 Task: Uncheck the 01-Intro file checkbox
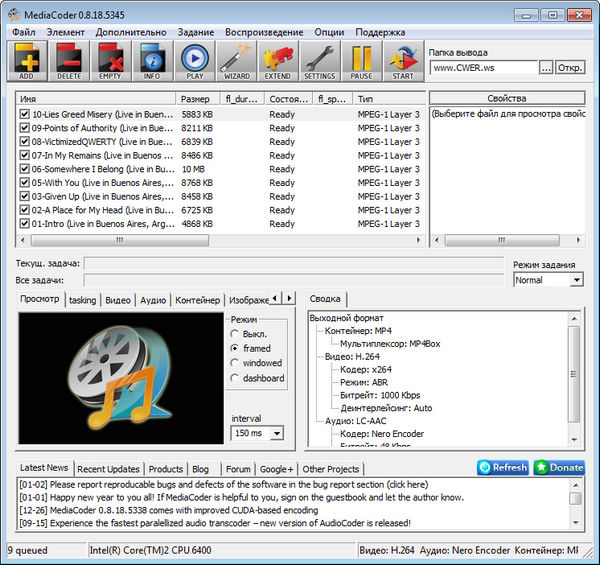pyautogui.click(x=24, y=224)
